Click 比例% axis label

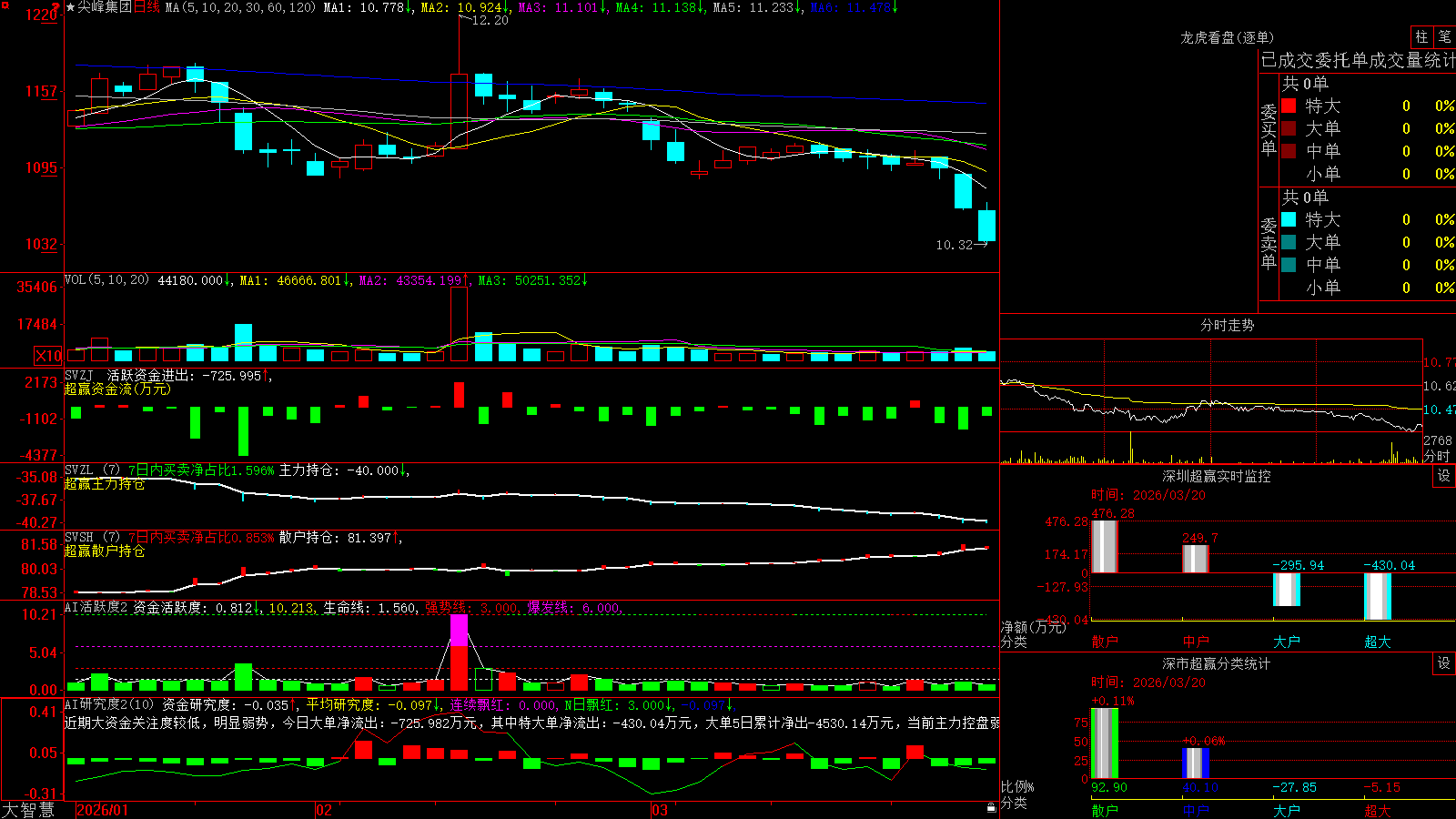click(1017, 786)
